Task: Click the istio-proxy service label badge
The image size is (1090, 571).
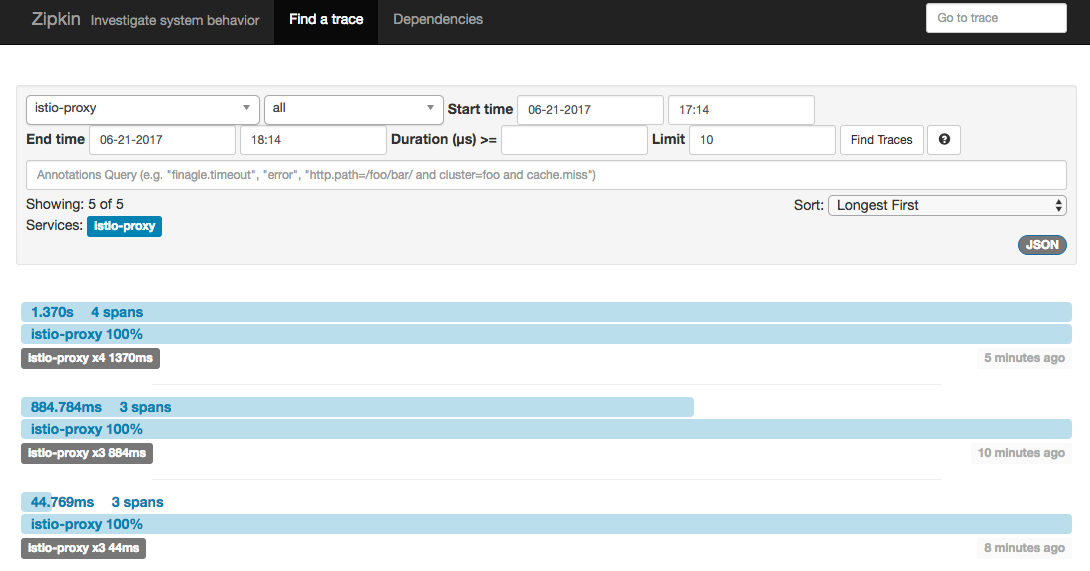Action: [x=124, y=226]
